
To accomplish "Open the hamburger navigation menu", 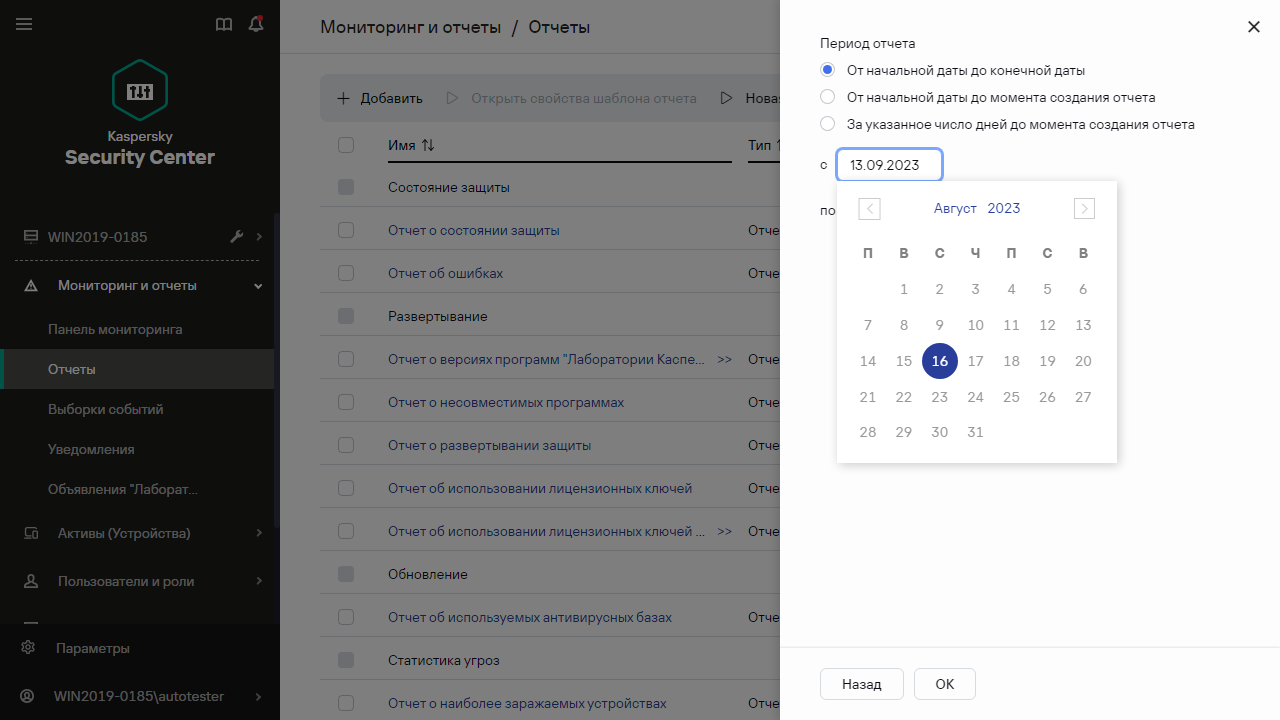I will [x=24, y=24].
